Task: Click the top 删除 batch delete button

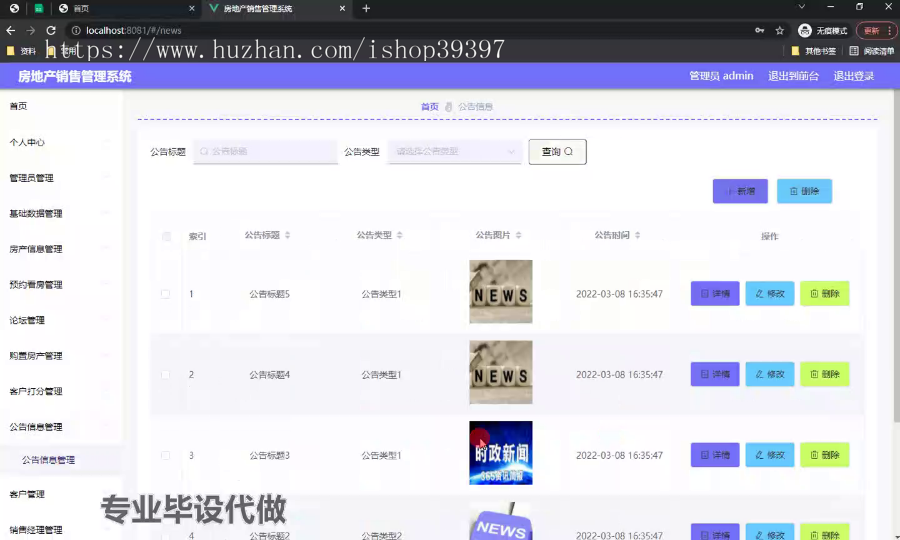Action: (804, 191)
